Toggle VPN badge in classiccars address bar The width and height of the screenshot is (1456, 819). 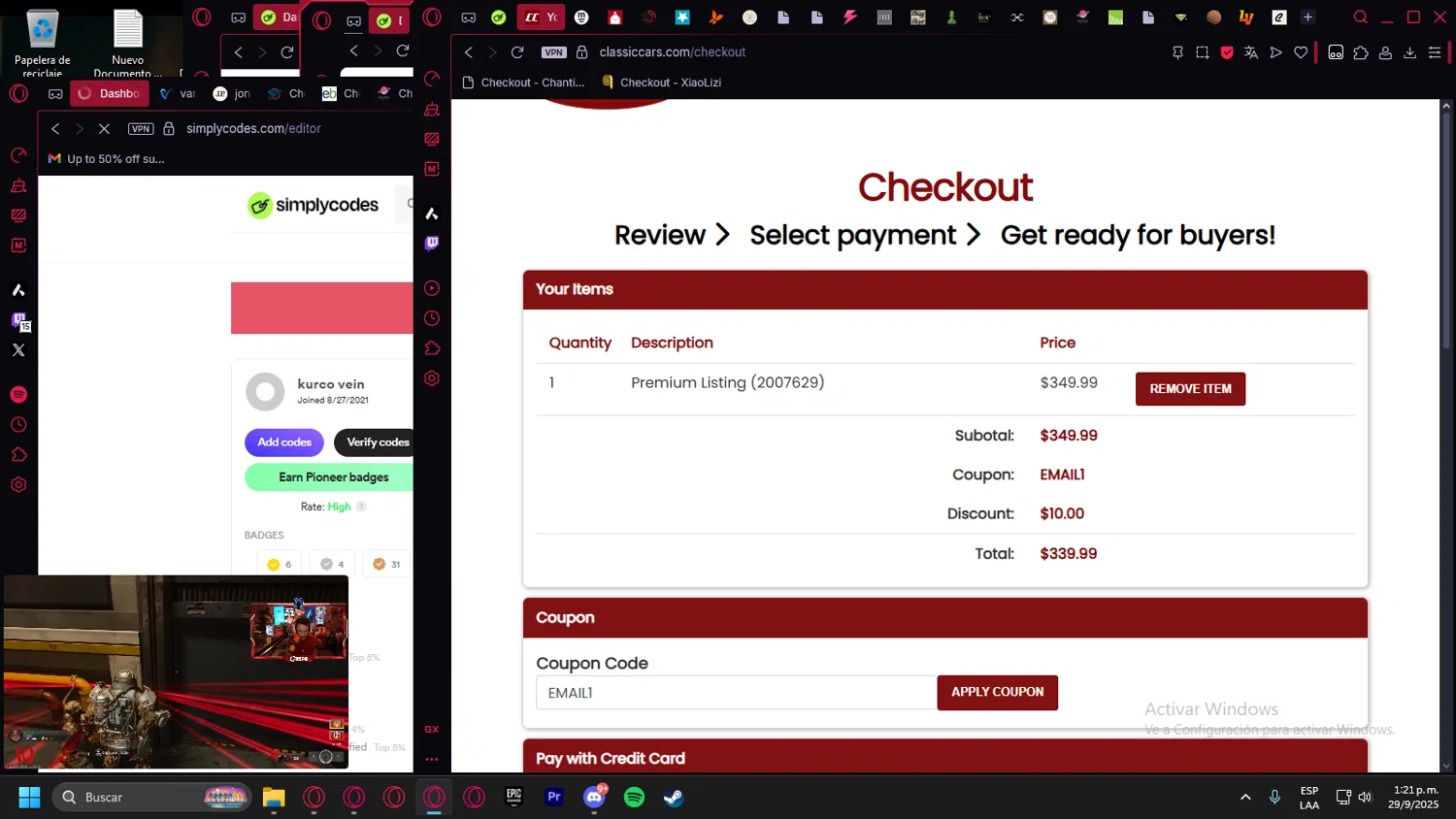pyautogui.click(x=553, y=52)
